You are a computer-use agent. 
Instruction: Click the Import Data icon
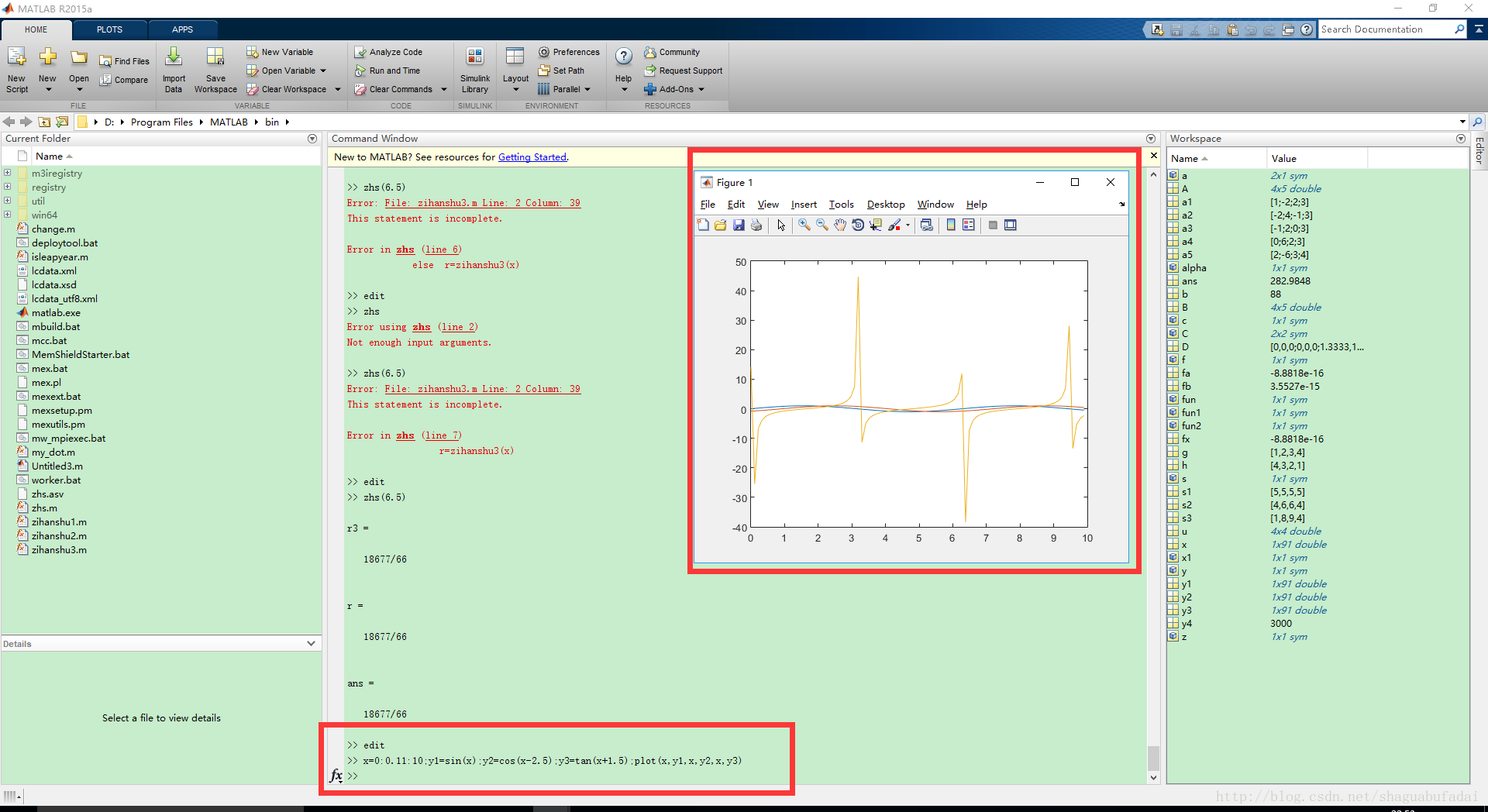click(x=174, y=70)
